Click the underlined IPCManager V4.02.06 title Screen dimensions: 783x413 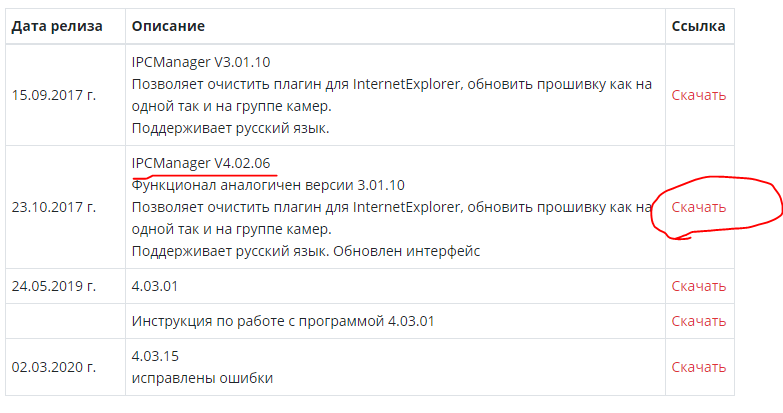click(201, 163)
